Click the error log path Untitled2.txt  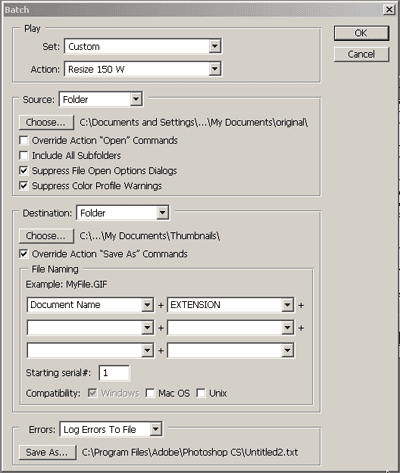[x=190, y=452]
